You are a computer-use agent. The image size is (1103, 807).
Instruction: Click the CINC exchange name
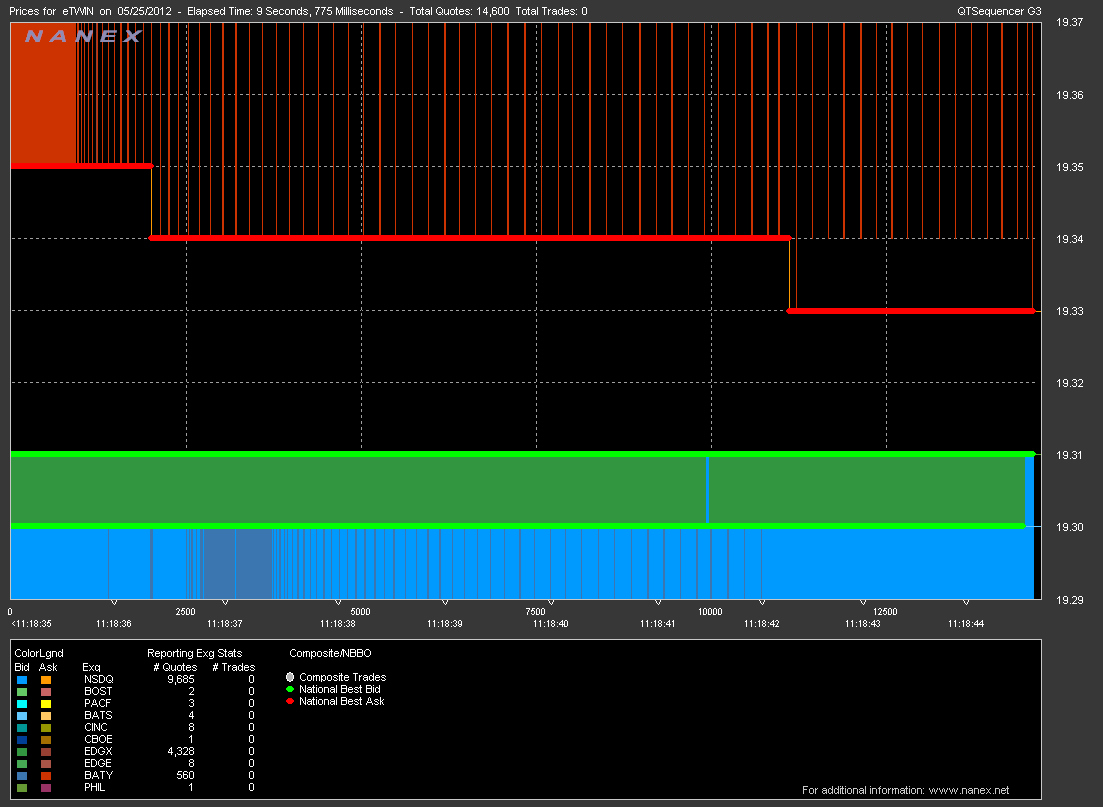[x=96, y=727]
